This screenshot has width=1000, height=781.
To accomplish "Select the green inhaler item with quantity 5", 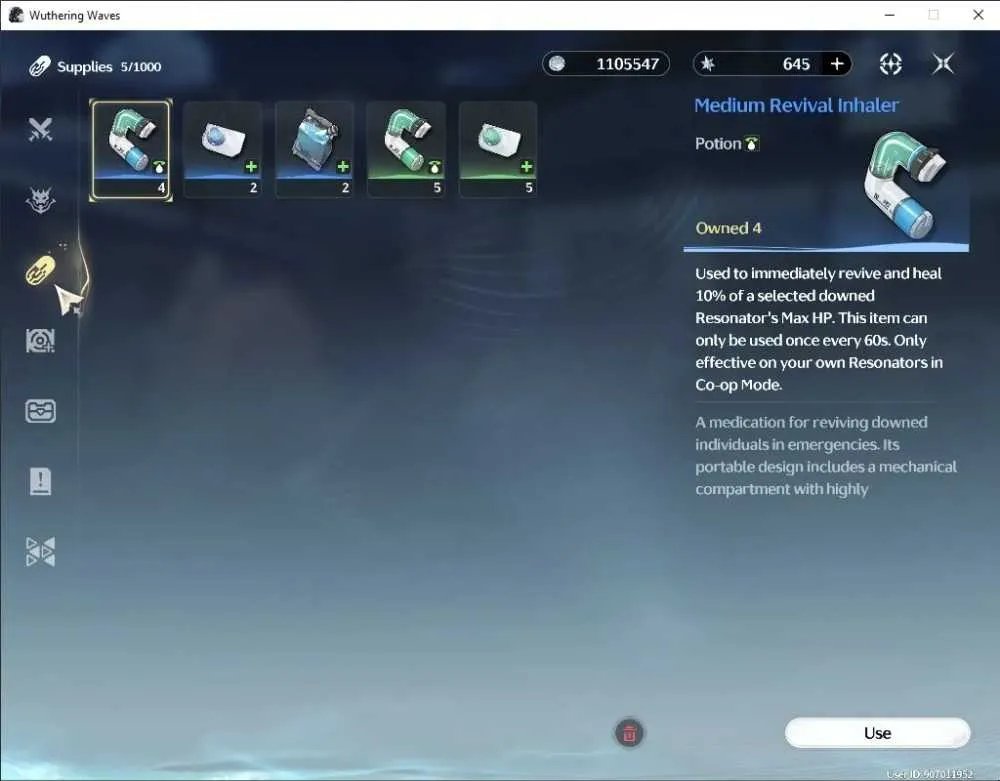I will (406, 150).
